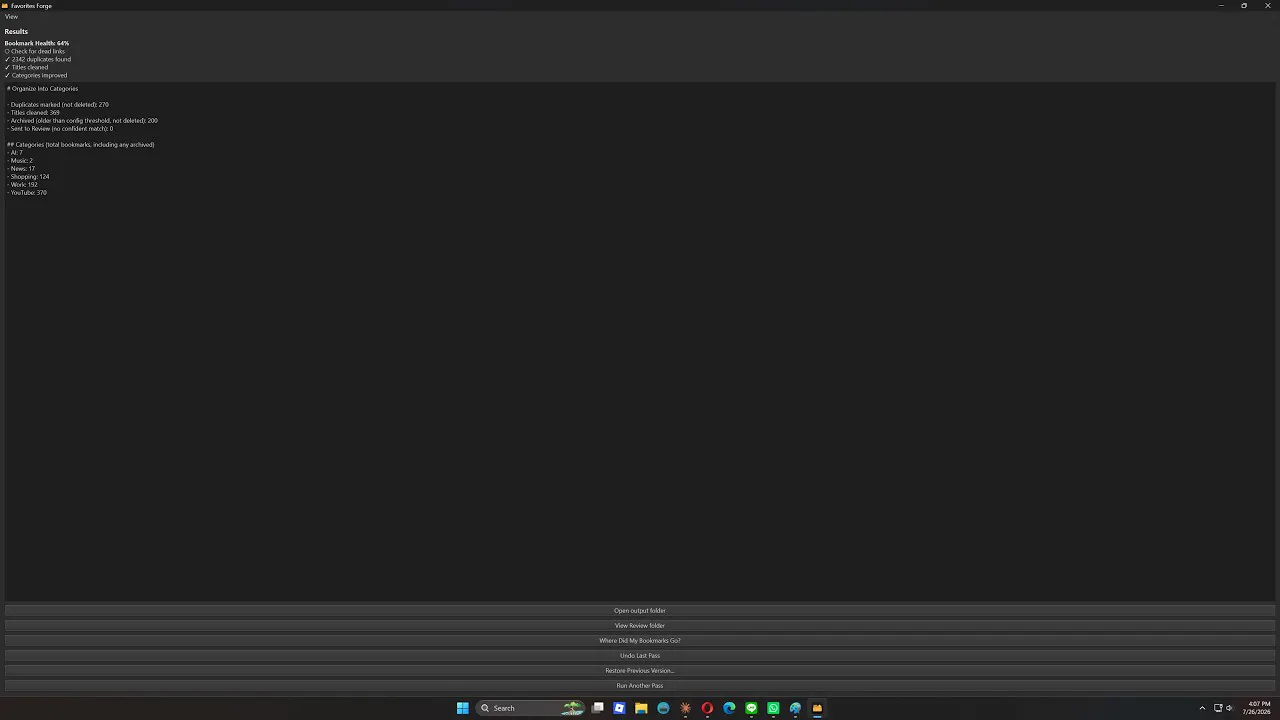Image resolution: width=1280 pixels, height=720 pixels.
Task: Open LINE app from the taskbar
Action: [x=751, y=708]
